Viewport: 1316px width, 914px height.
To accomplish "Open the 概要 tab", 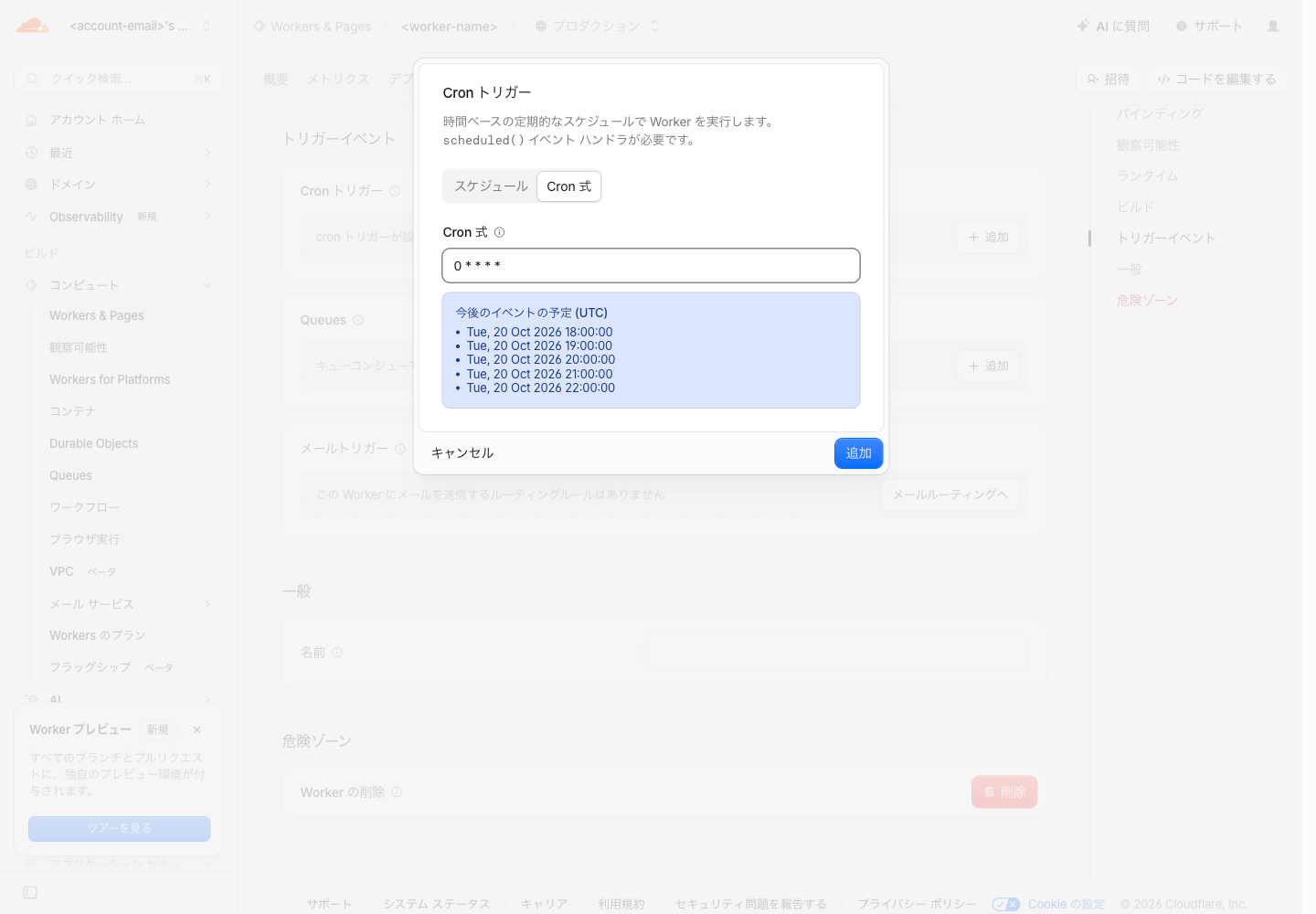I will click(x=276, y=80).
